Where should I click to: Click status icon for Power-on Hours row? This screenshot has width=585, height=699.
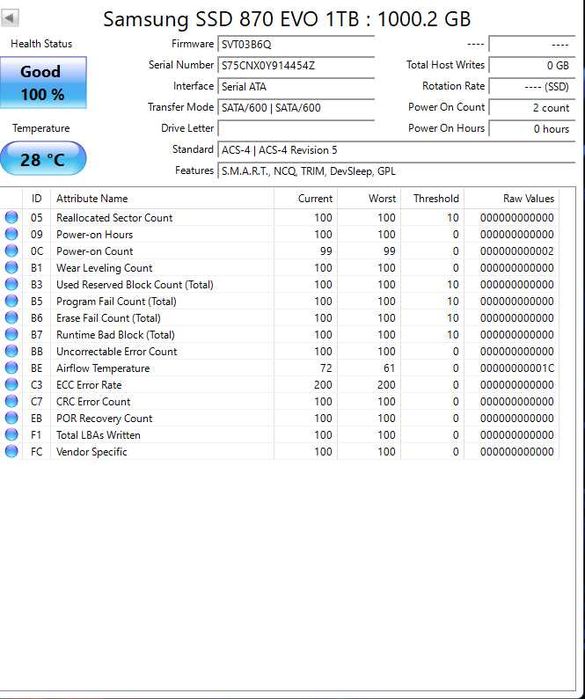click(11, 234)
